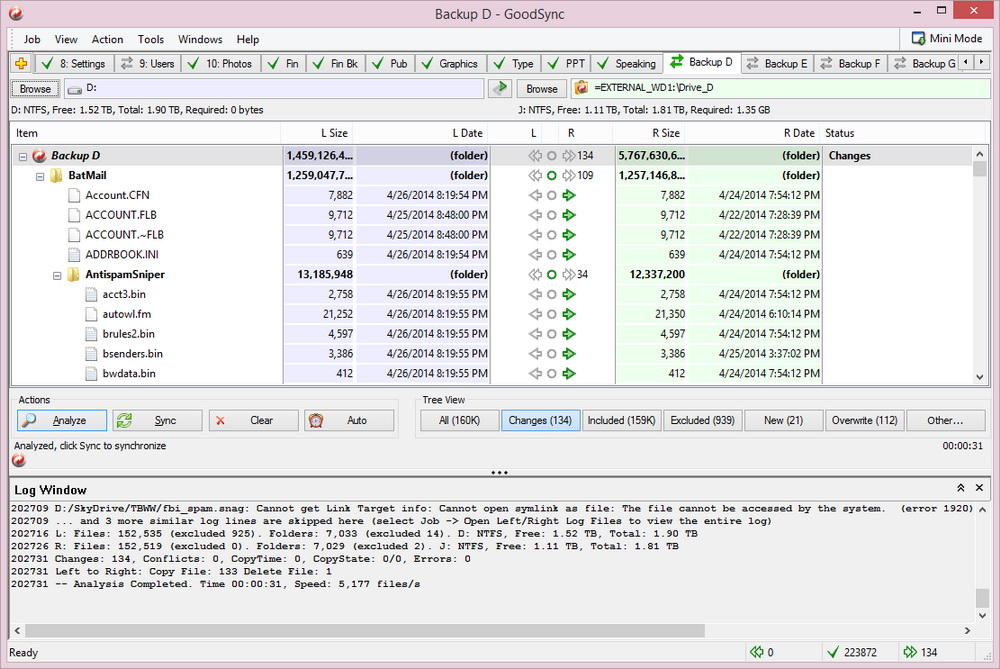The height and width of the screenshot is (669, 1000).
Task: Show Overwrite (112) tree view filter
Action: tap(864, 420)
